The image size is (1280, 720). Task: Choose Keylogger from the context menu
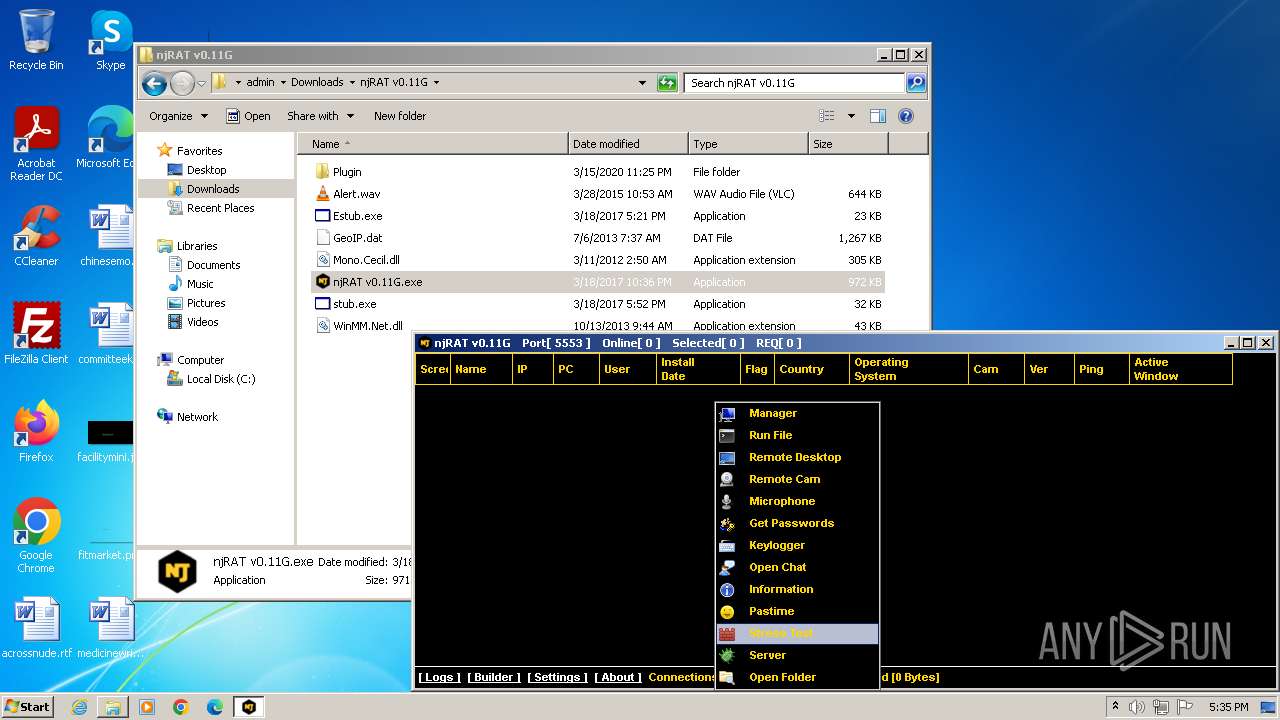797,545
